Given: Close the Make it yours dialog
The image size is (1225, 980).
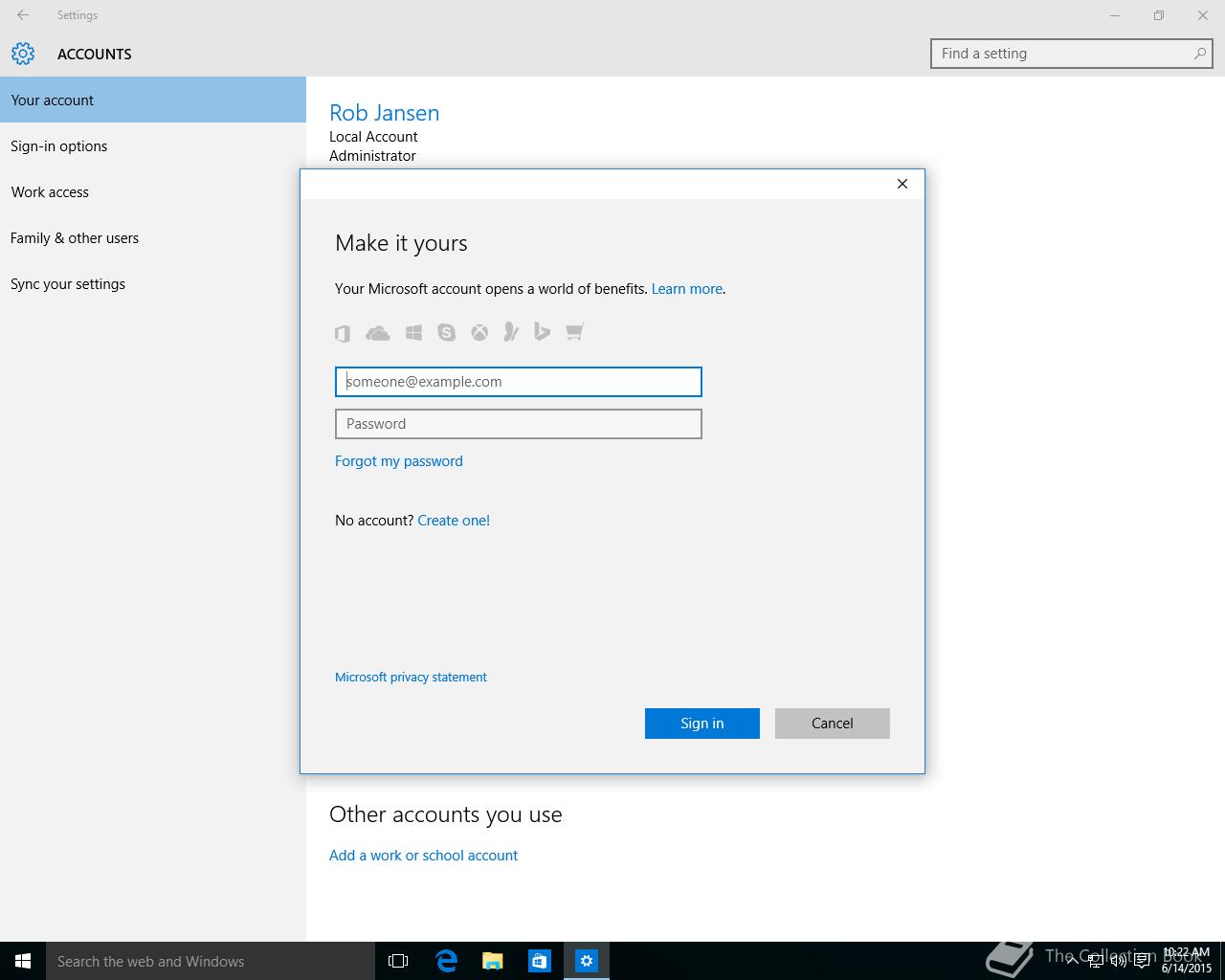Looking at the screenshot, I should tap(902, 184).
